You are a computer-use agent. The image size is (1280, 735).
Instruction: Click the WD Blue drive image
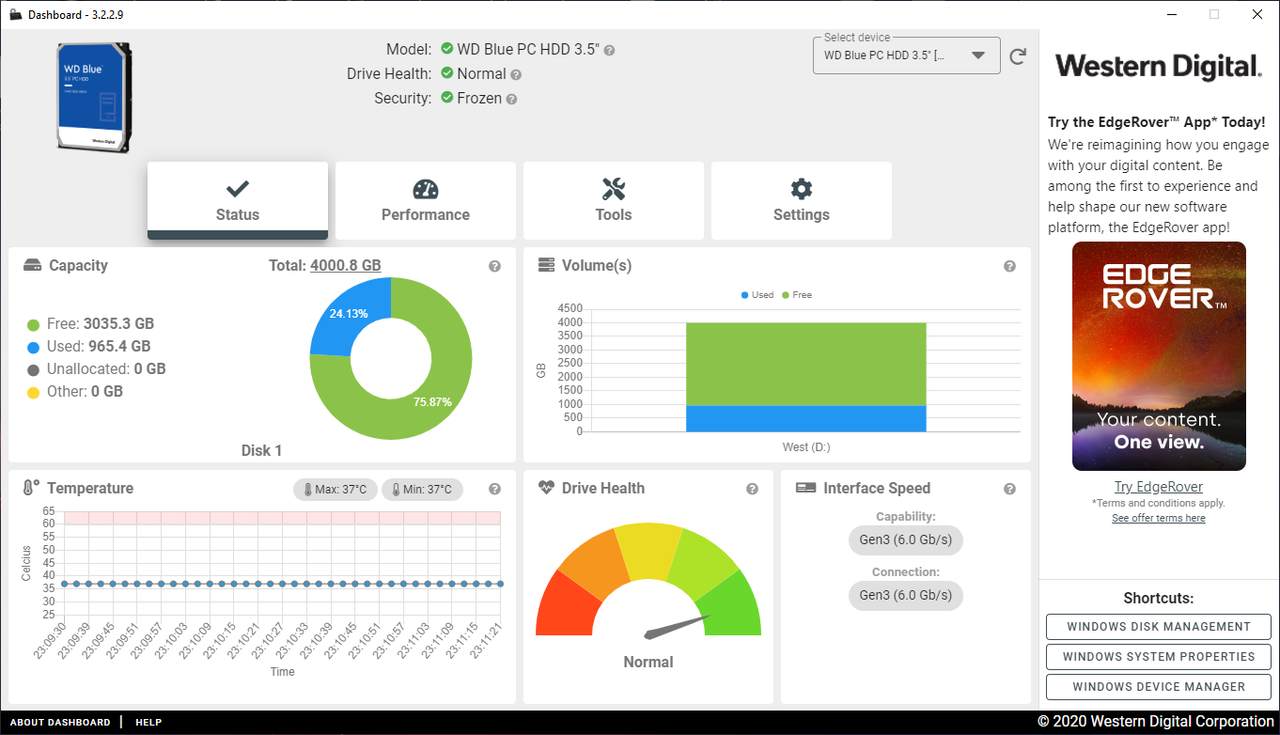[x=94, y=96]
